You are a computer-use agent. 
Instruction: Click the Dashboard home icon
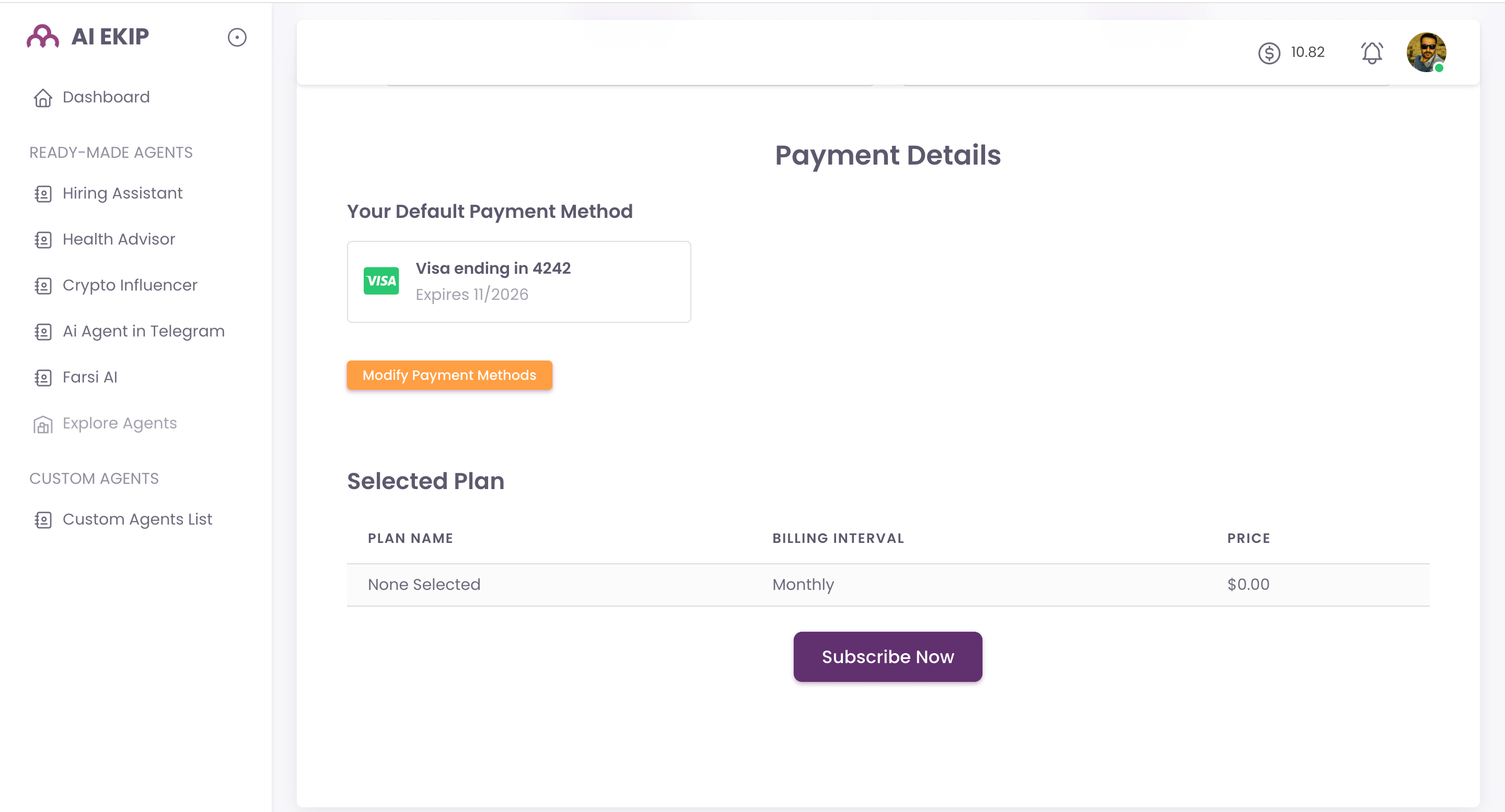[x=43, y=98]
